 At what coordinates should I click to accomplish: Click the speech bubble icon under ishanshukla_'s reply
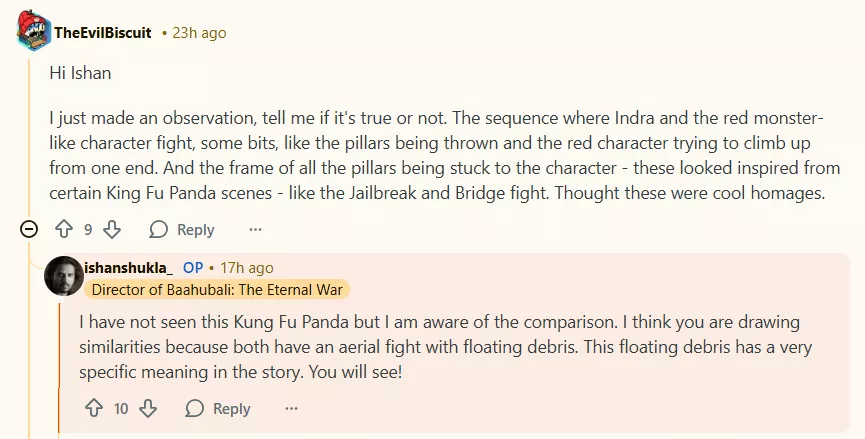pyautogui.click(x=194, y=408)
